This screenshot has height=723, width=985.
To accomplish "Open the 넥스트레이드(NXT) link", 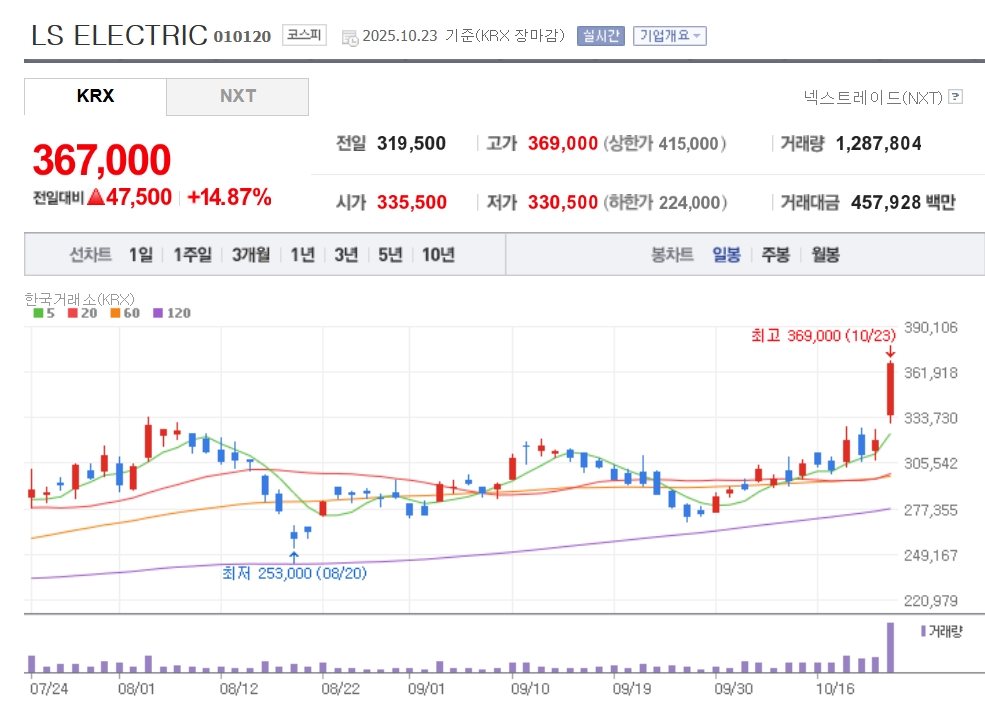I will pyautogui.click(x=873, y=97).
